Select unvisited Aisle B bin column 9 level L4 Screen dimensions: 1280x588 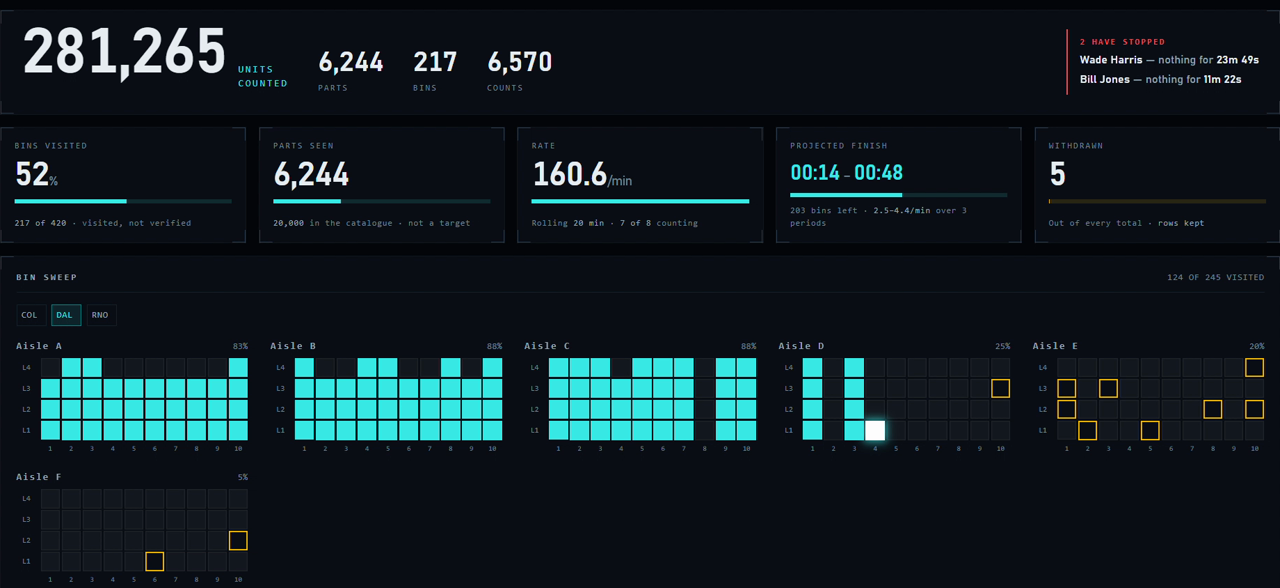471,367
